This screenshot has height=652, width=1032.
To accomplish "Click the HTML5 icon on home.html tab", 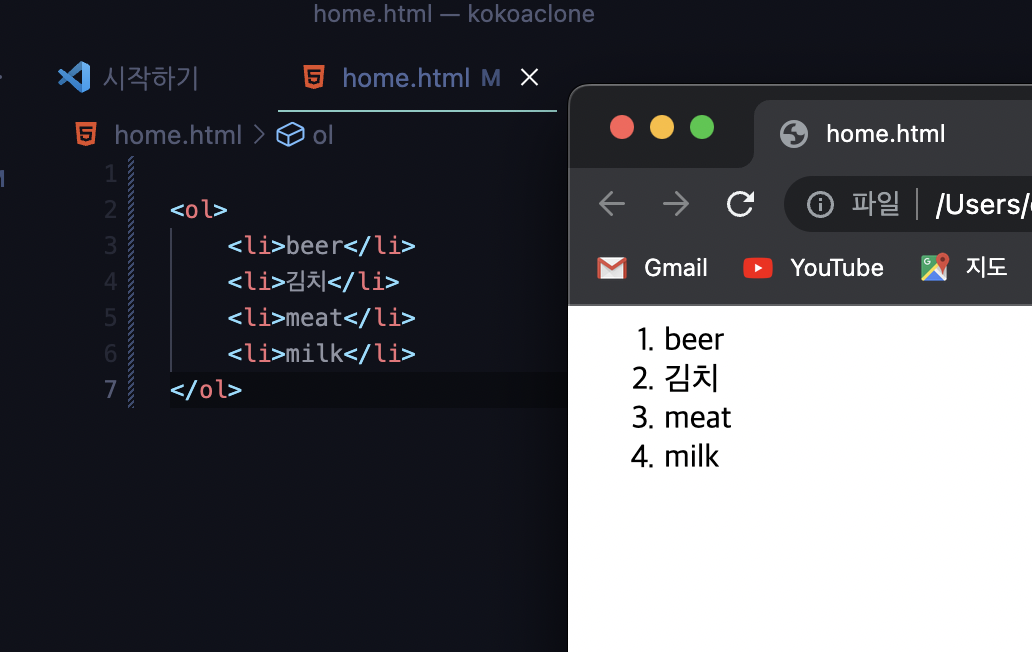I will pos(314,77).
